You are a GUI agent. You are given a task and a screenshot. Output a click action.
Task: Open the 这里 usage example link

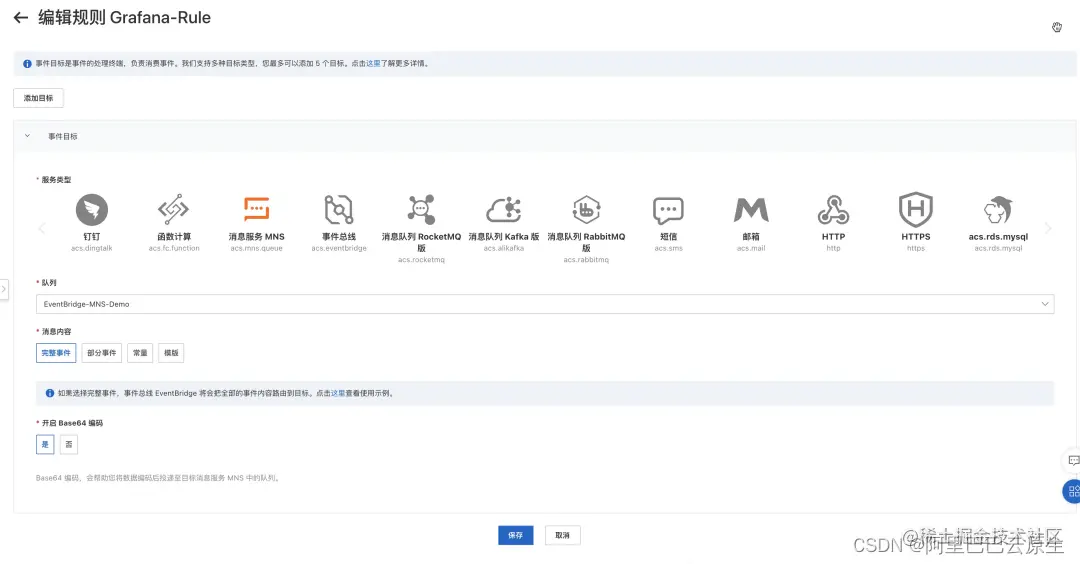[x=338, y=393]
